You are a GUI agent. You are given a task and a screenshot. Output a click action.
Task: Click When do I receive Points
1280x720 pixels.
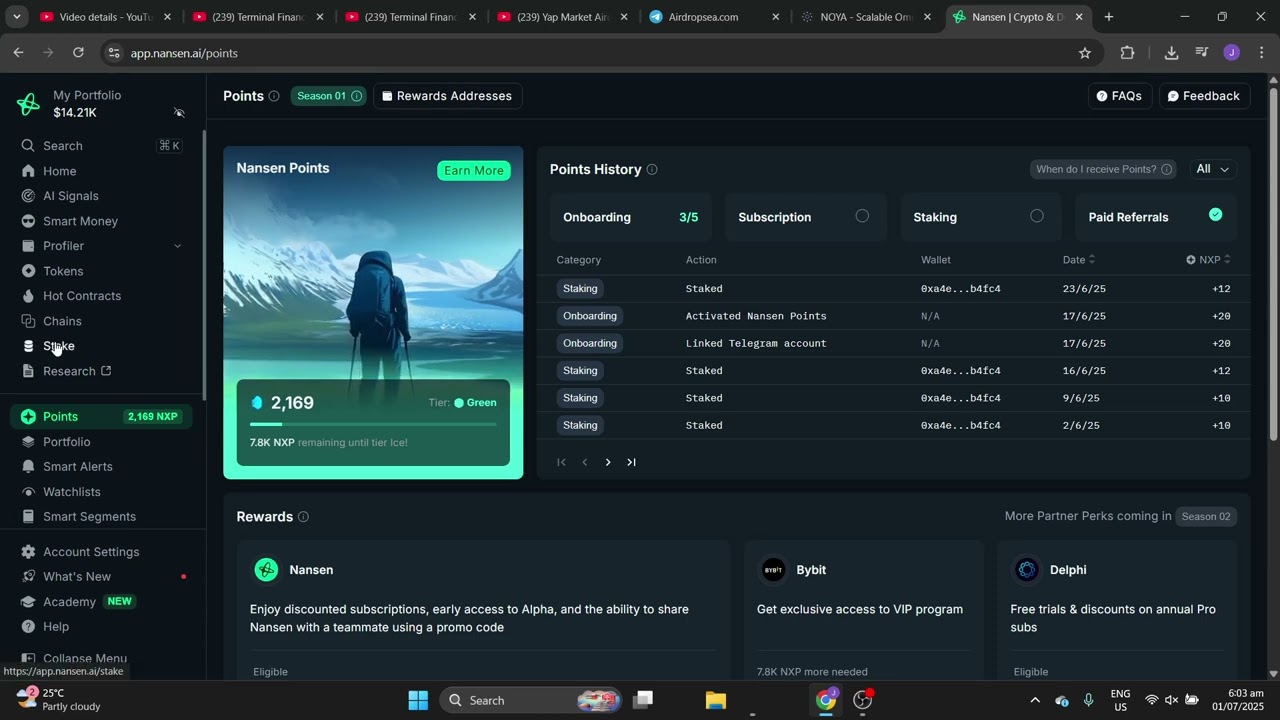tap(1103, 169)
